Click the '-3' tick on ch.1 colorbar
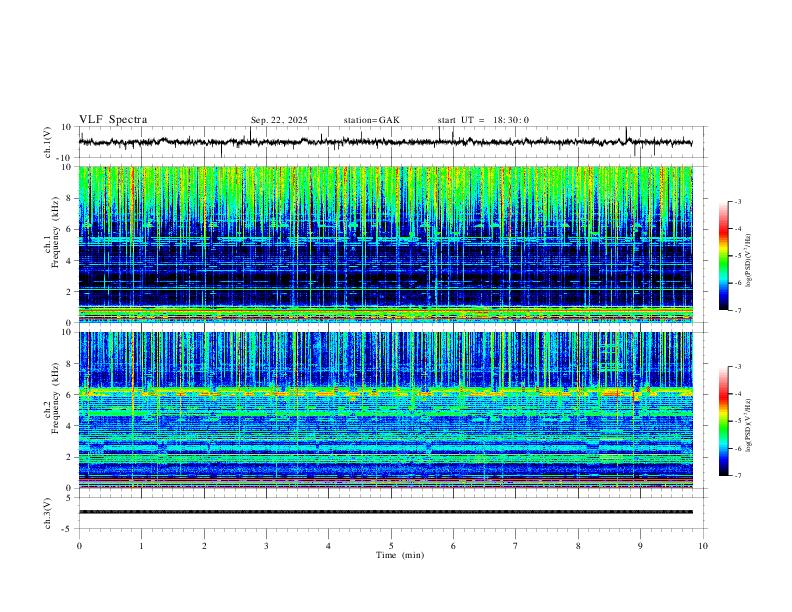Viewport: 792px width, 612px height. coord(737,201)
